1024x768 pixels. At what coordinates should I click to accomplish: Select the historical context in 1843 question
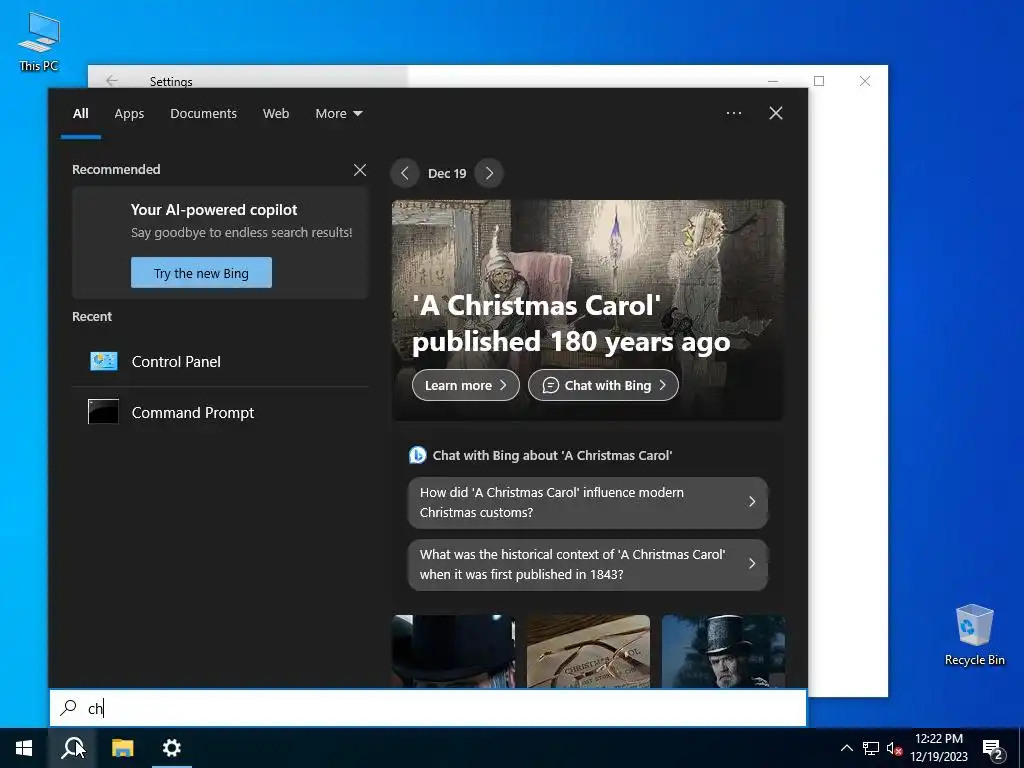point(588,564)
